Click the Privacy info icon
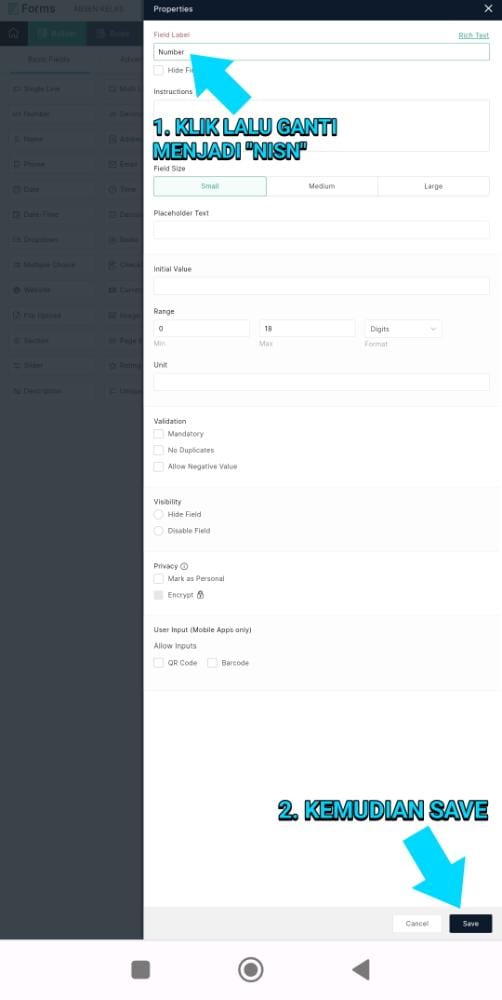 coord(184,566)
